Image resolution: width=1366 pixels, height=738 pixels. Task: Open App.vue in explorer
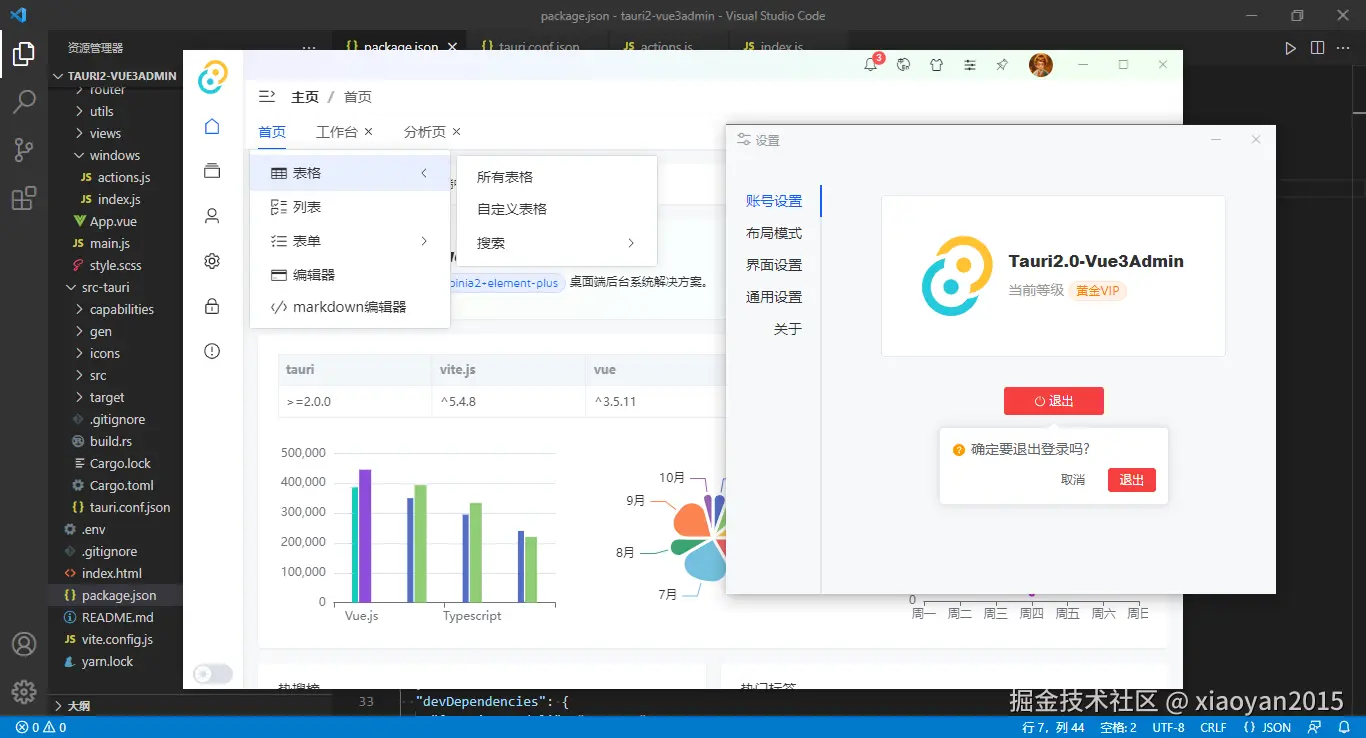pos(115,221)
